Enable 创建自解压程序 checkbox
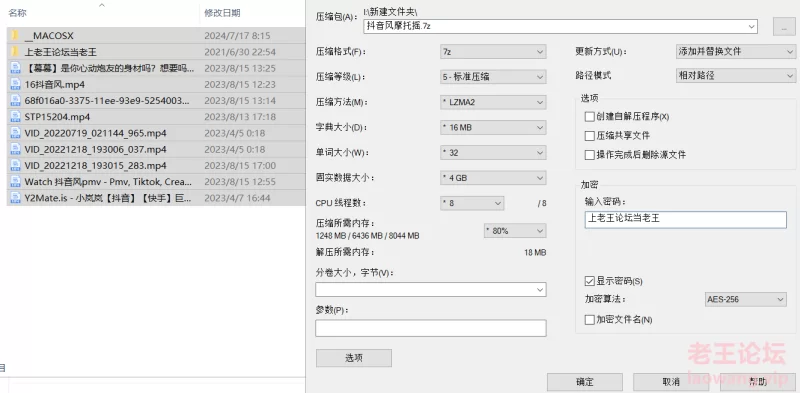This screenshot has height=393, width=800. (x=590, y=117)
